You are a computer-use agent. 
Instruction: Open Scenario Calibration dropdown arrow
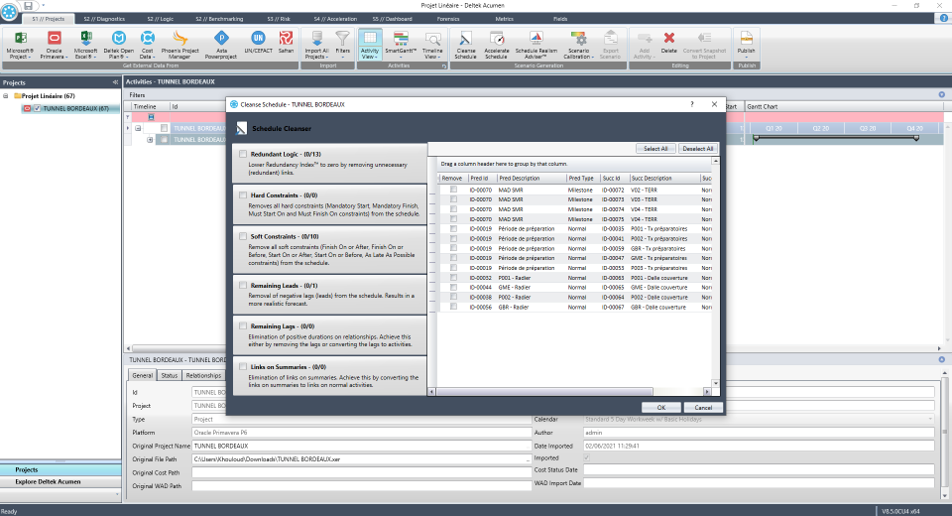pyautogui.click(x=592, y=57)
